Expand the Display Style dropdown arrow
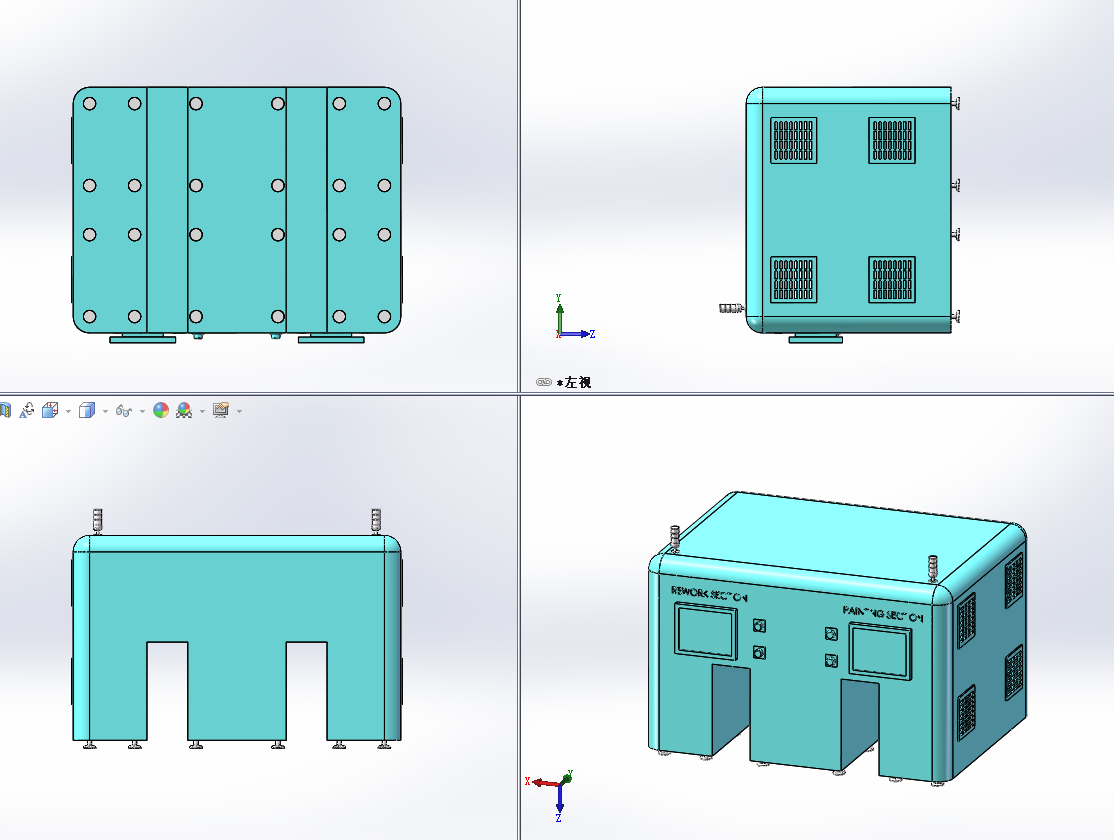Viewport: 1114px width, 840px height. tap(105, 411)
